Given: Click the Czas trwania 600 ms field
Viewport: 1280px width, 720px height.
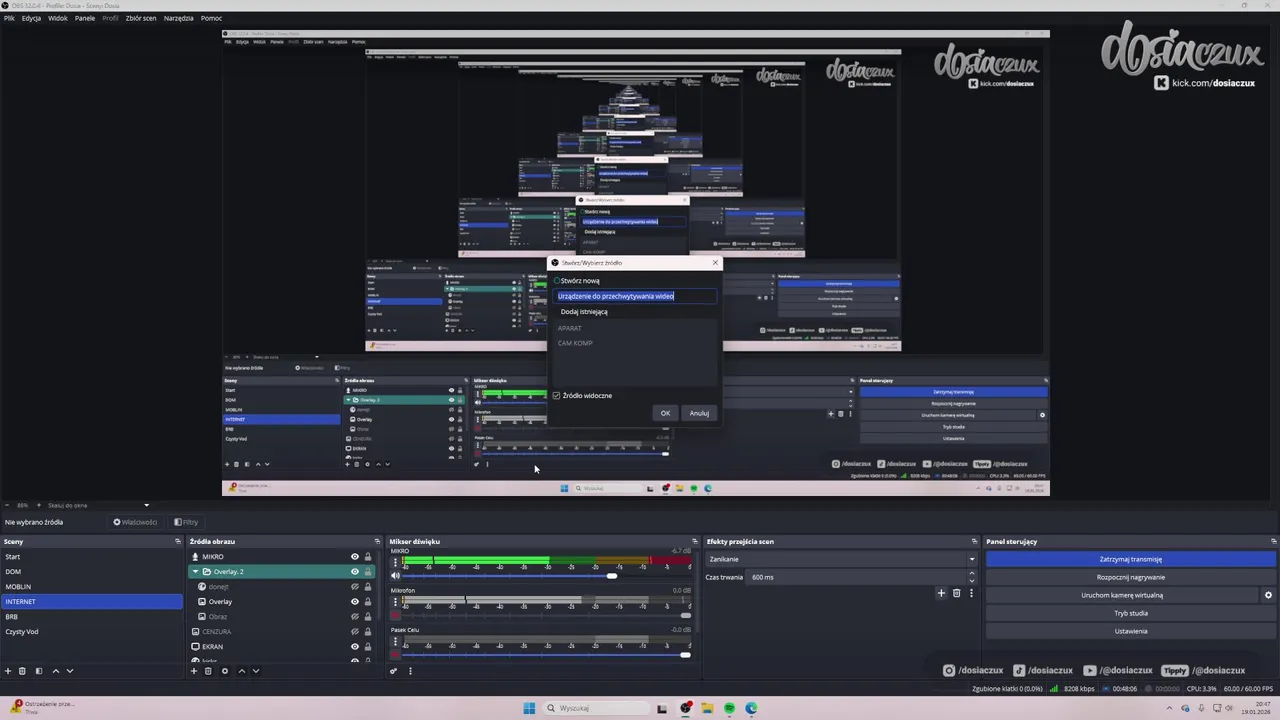Looking at the screenshot, I should pos(856,577).
